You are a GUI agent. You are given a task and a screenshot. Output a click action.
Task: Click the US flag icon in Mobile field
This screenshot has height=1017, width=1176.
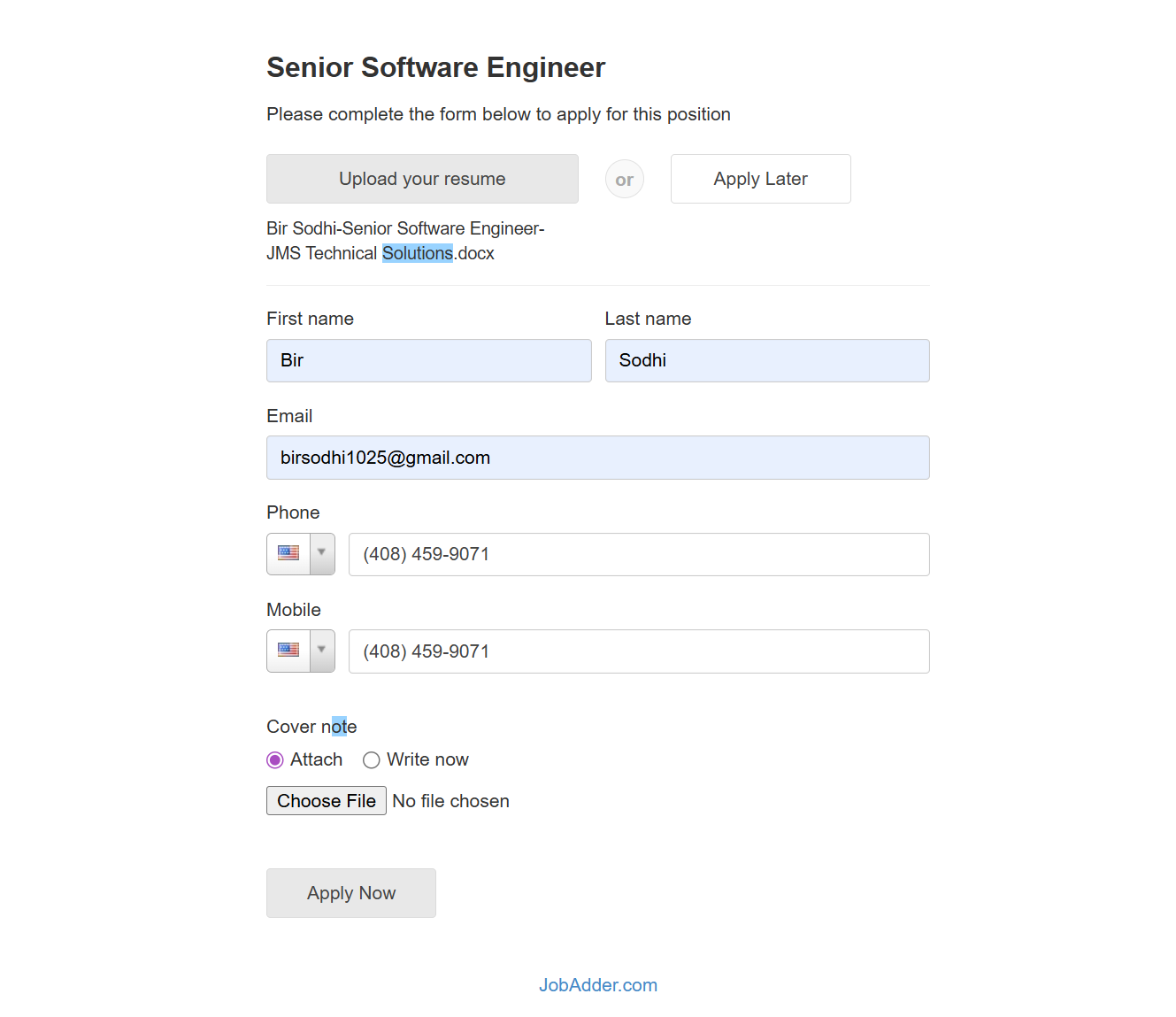click(288, 651)
